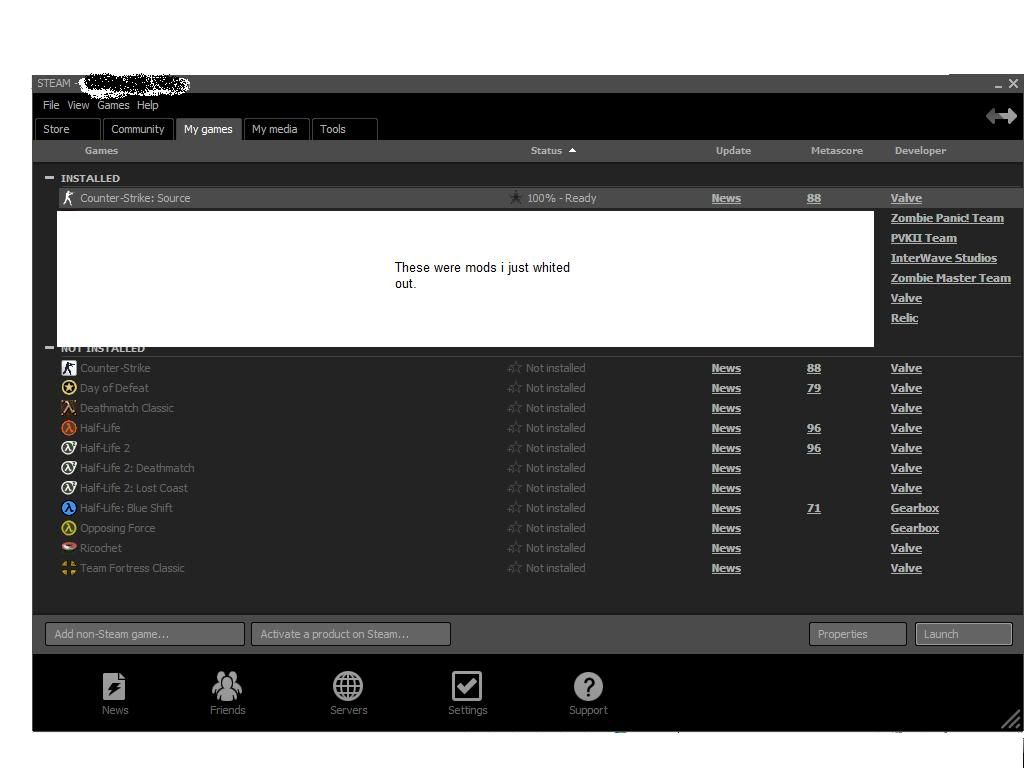Image resolution: width=1024 pixels, height=768 pixels.
Task: Click the Counter-Strike: Source game icon
Action: pyautogui.click(x=68, y=198)
